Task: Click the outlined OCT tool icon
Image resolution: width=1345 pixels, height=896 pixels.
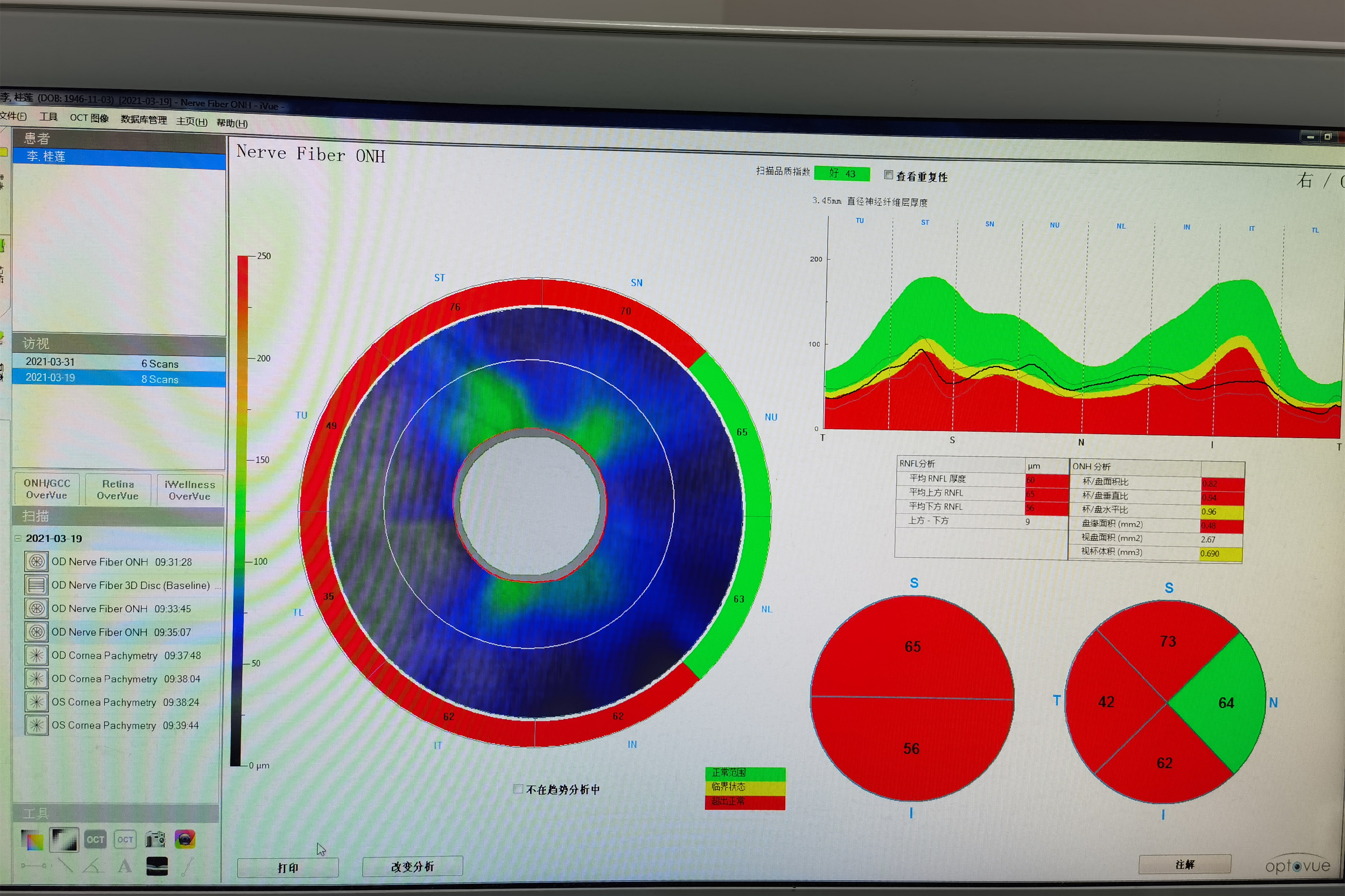Action: [125, 840]
